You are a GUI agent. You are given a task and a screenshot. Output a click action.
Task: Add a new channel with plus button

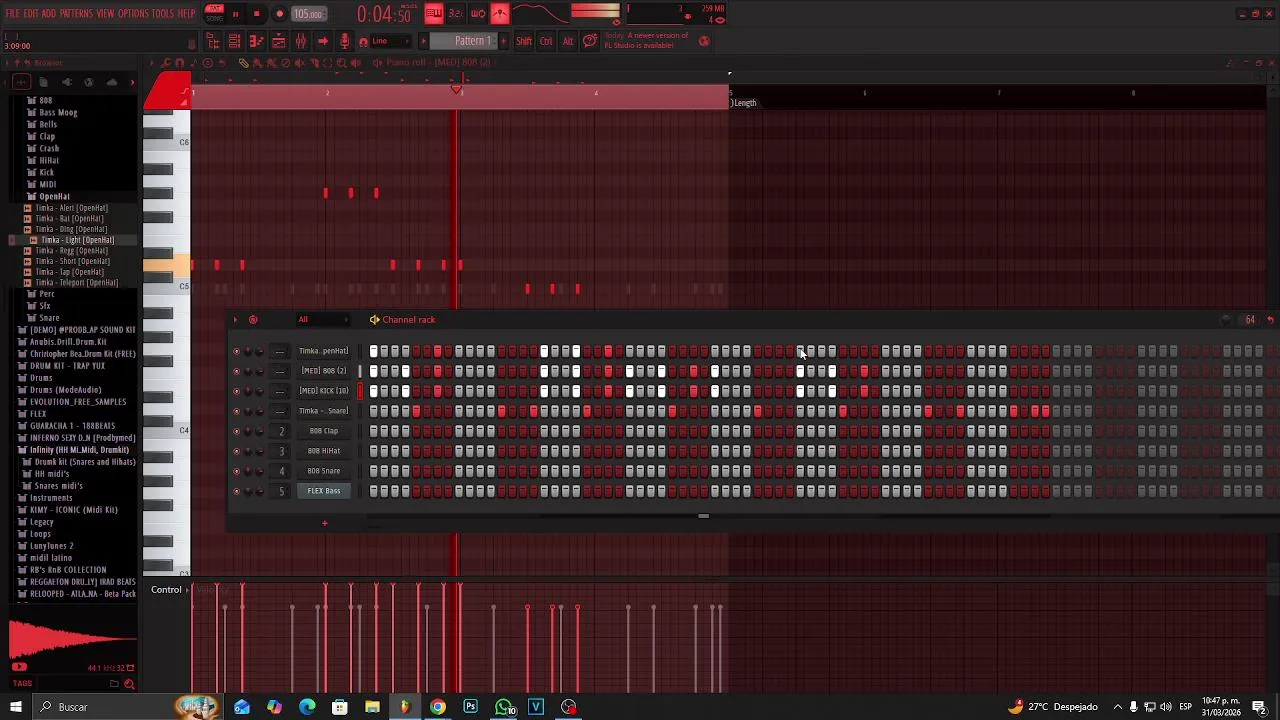(x=324, y=523)
